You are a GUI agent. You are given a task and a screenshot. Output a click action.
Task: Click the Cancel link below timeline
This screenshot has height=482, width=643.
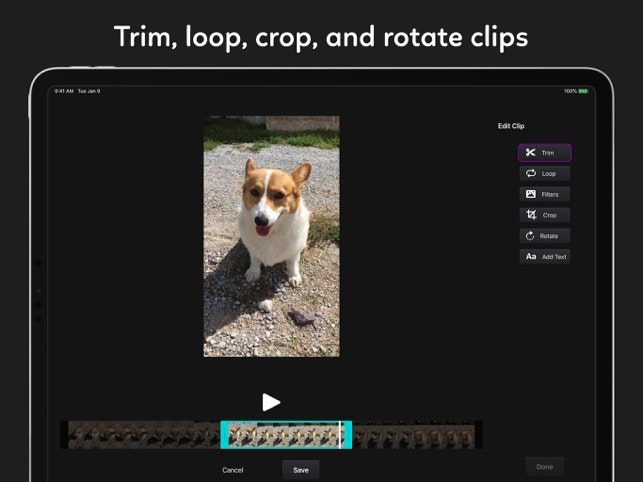point(233,469)
